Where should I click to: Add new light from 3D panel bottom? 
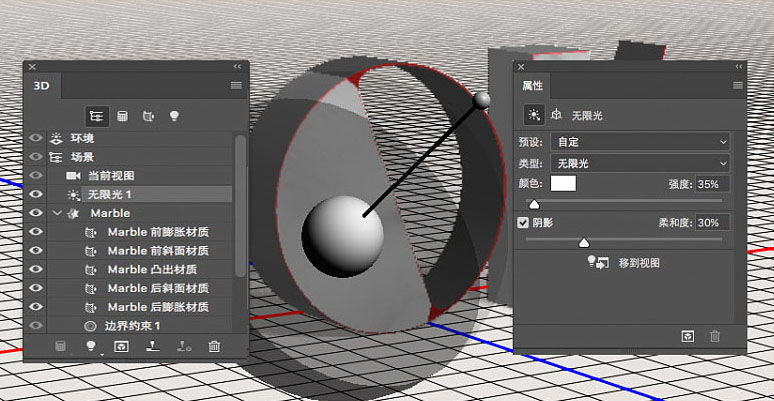point(91,346)
